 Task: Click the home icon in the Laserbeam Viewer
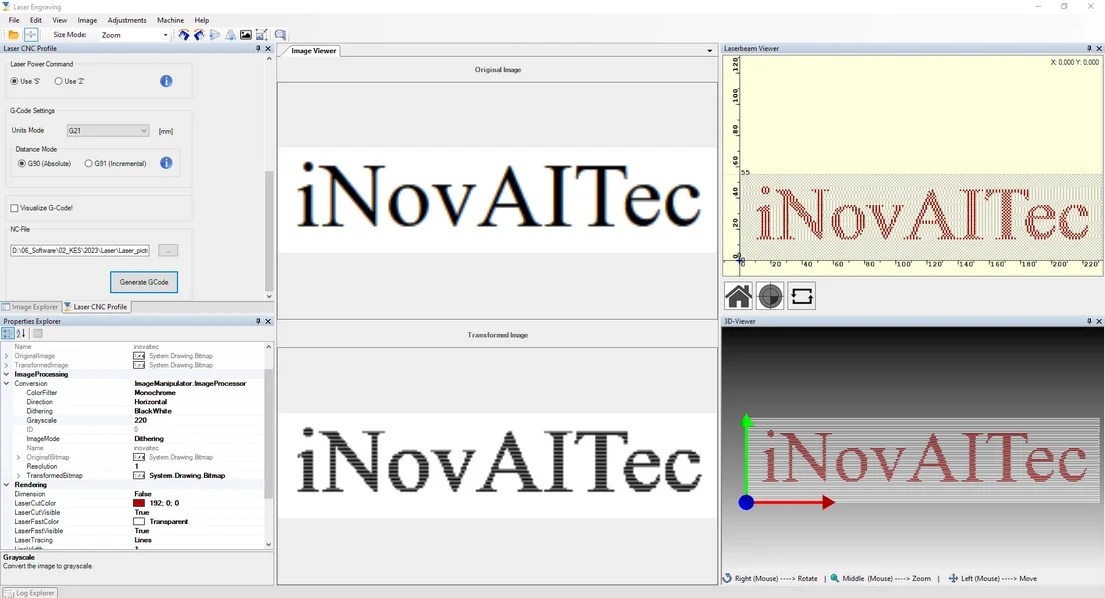pyautogui.click(x=737, y=295)
